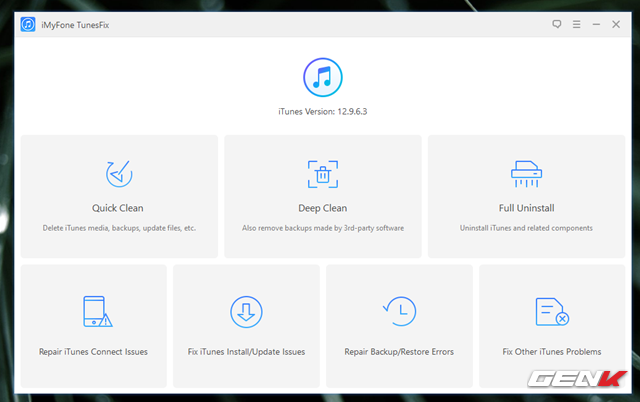Click the Full Uninstall shredder icon

point(527,174)
